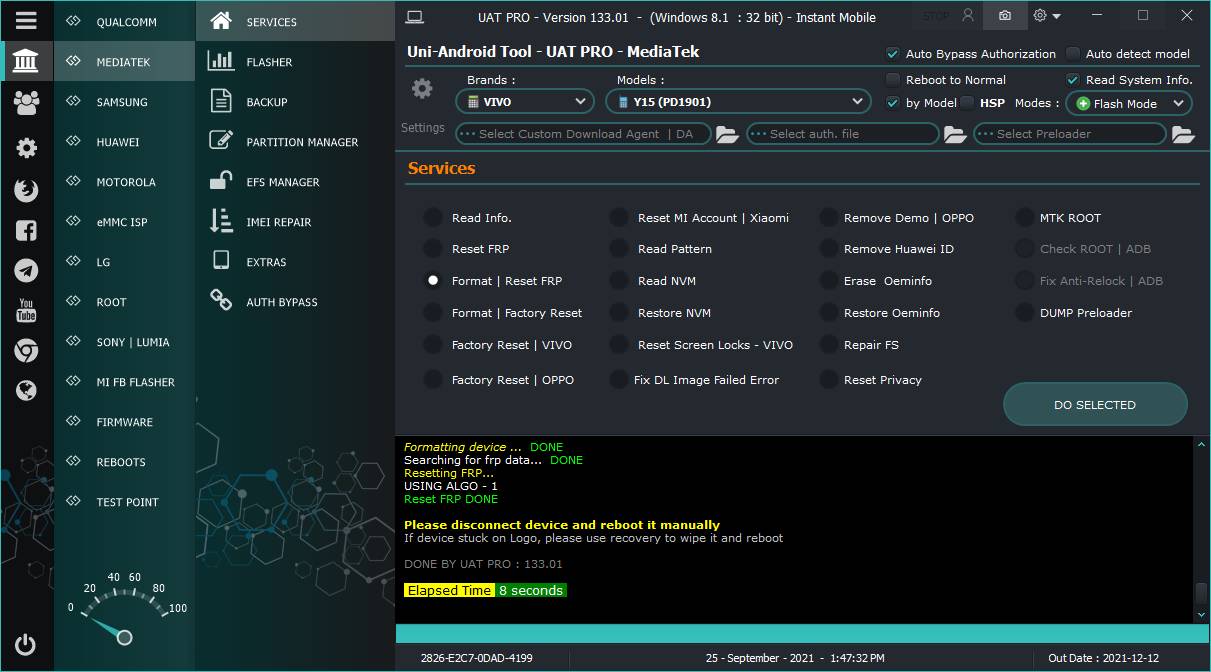Browse for custom Download Agent folder icon

[727, 134]
